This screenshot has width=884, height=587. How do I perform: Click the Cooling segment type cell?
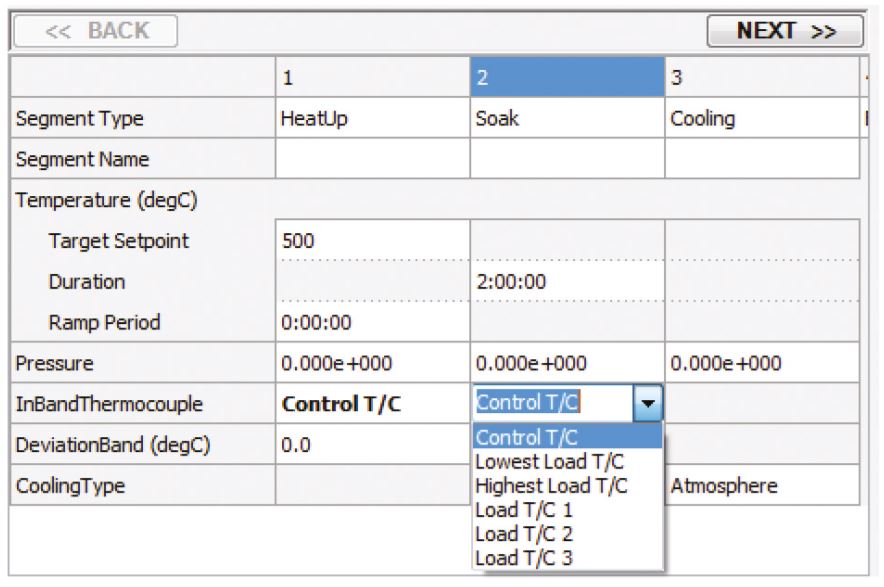[x=762, y=119]
